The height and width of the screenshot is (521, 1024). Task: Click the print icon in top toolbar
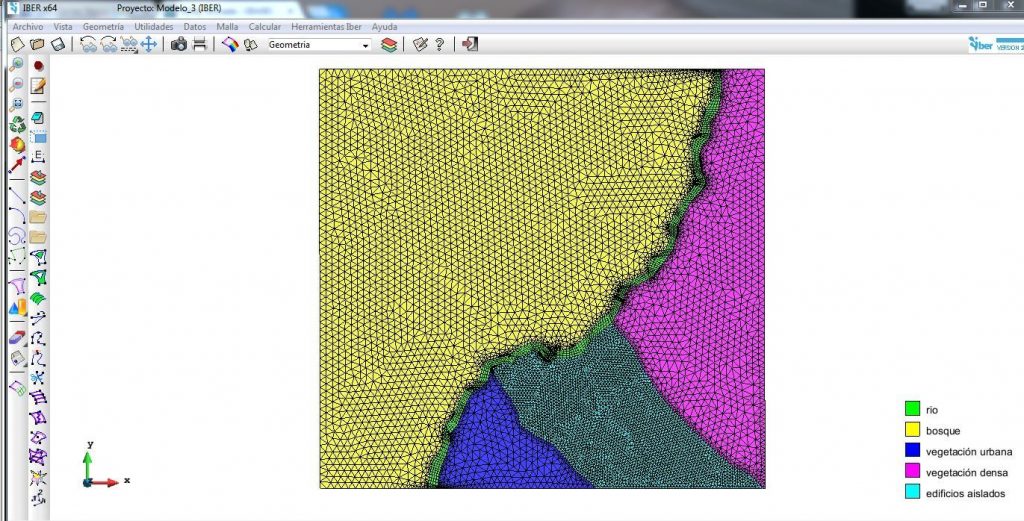point(199,44)
